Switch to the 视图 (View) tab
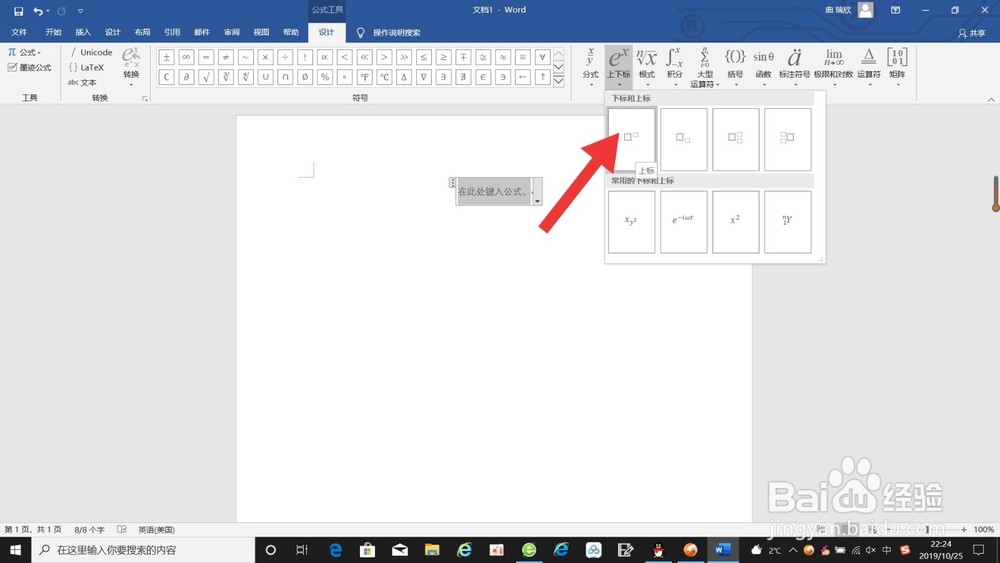 (261, 33)
